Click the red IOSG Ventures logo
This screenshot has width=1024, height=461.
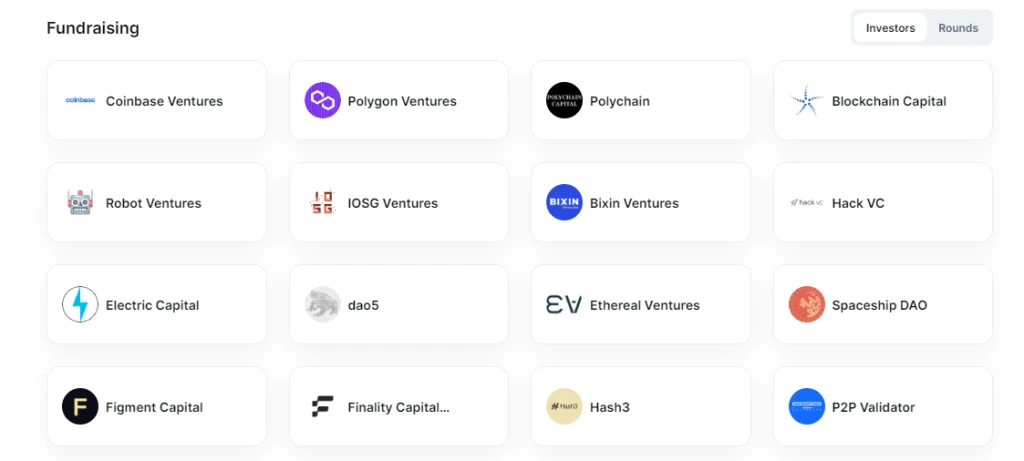pyautogui.click(x=323, y=202)
